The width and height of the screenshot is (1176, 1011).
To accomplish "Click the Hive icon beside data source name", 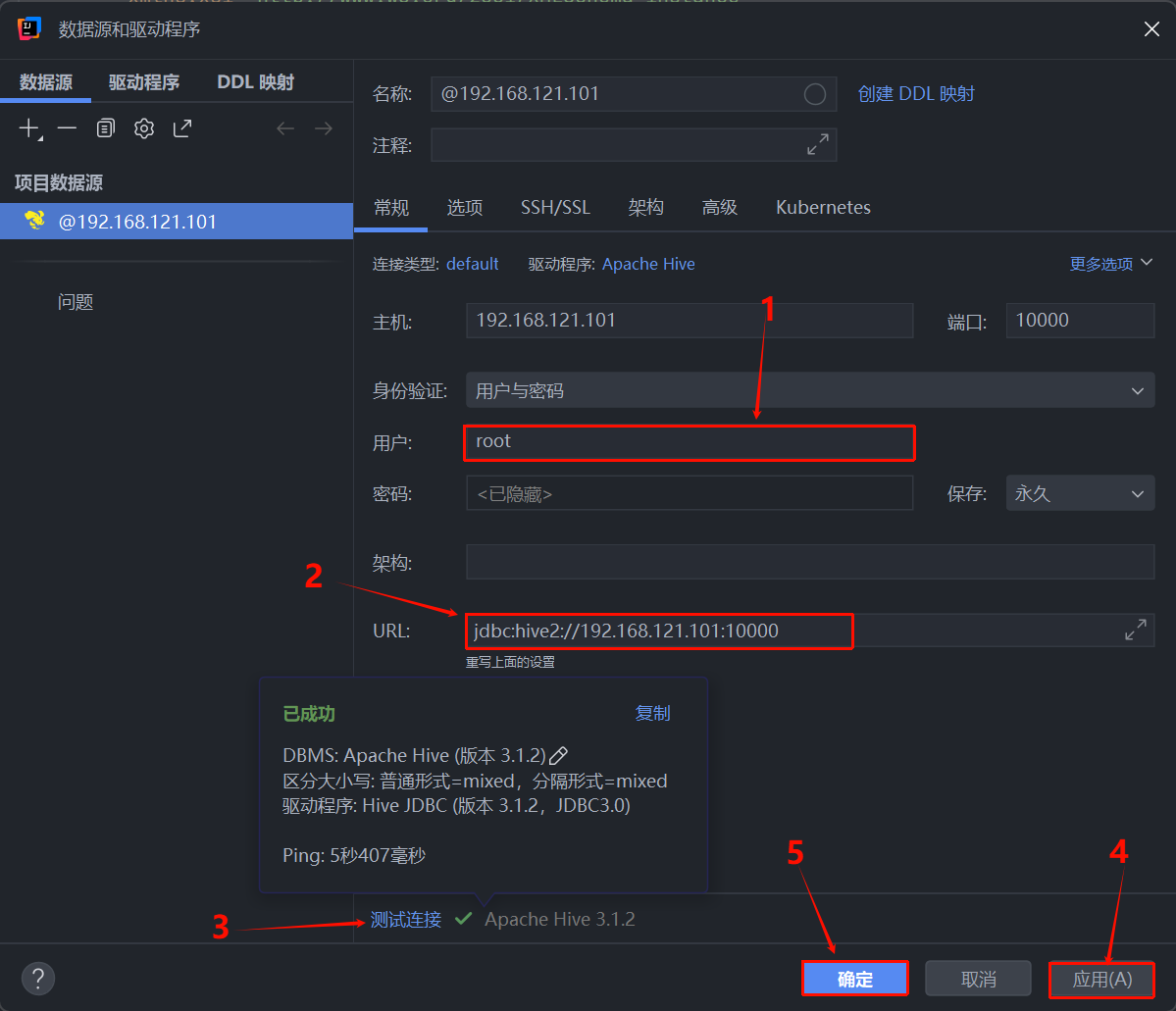I will tap(34, 220).
